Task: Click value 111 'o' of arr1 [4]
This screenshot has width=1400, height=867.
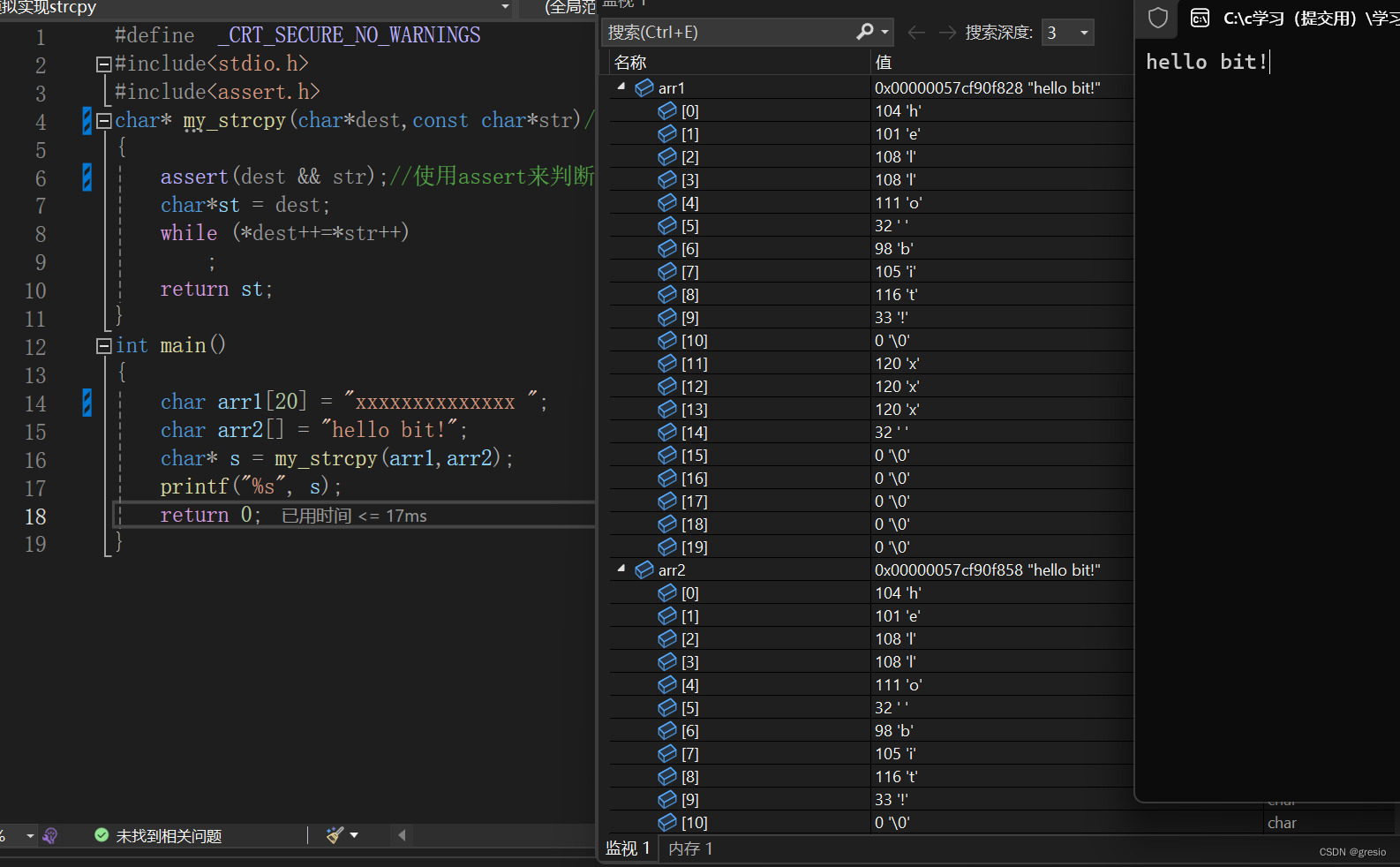Action: click(x=899, y=203)
